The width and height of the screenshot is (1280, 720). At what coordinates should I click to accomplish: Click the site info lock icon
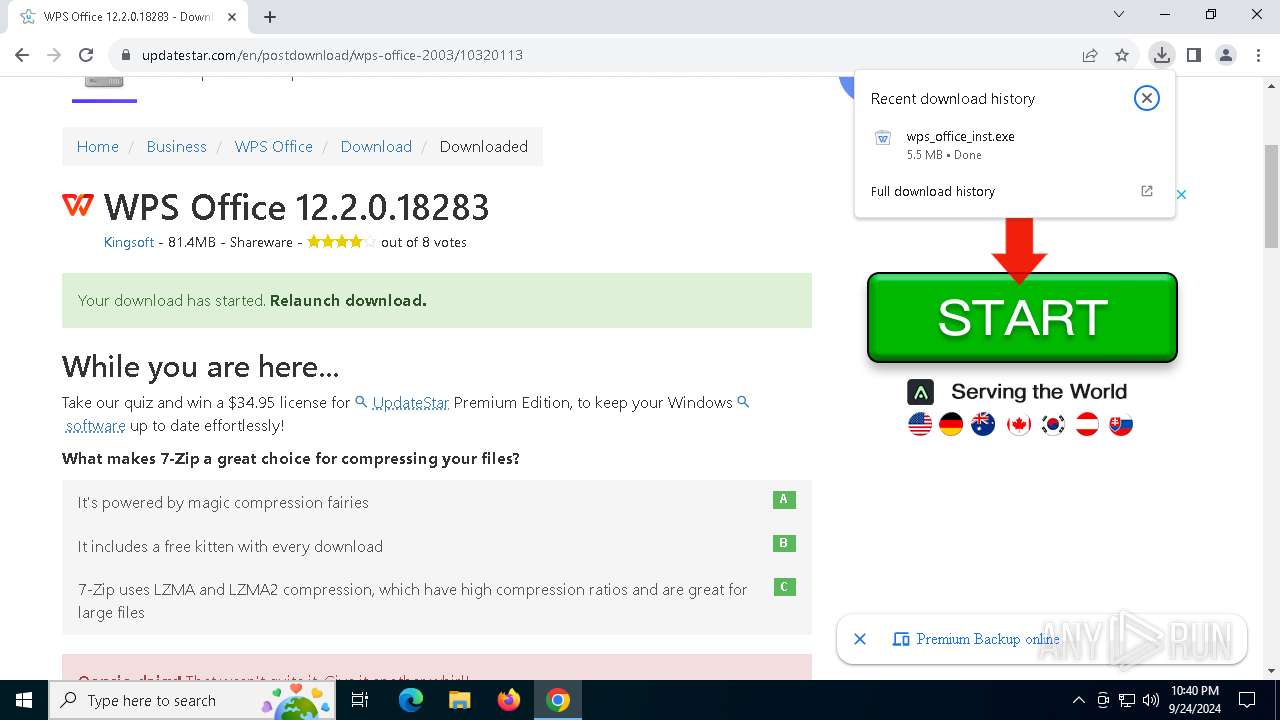coord(126,55)
